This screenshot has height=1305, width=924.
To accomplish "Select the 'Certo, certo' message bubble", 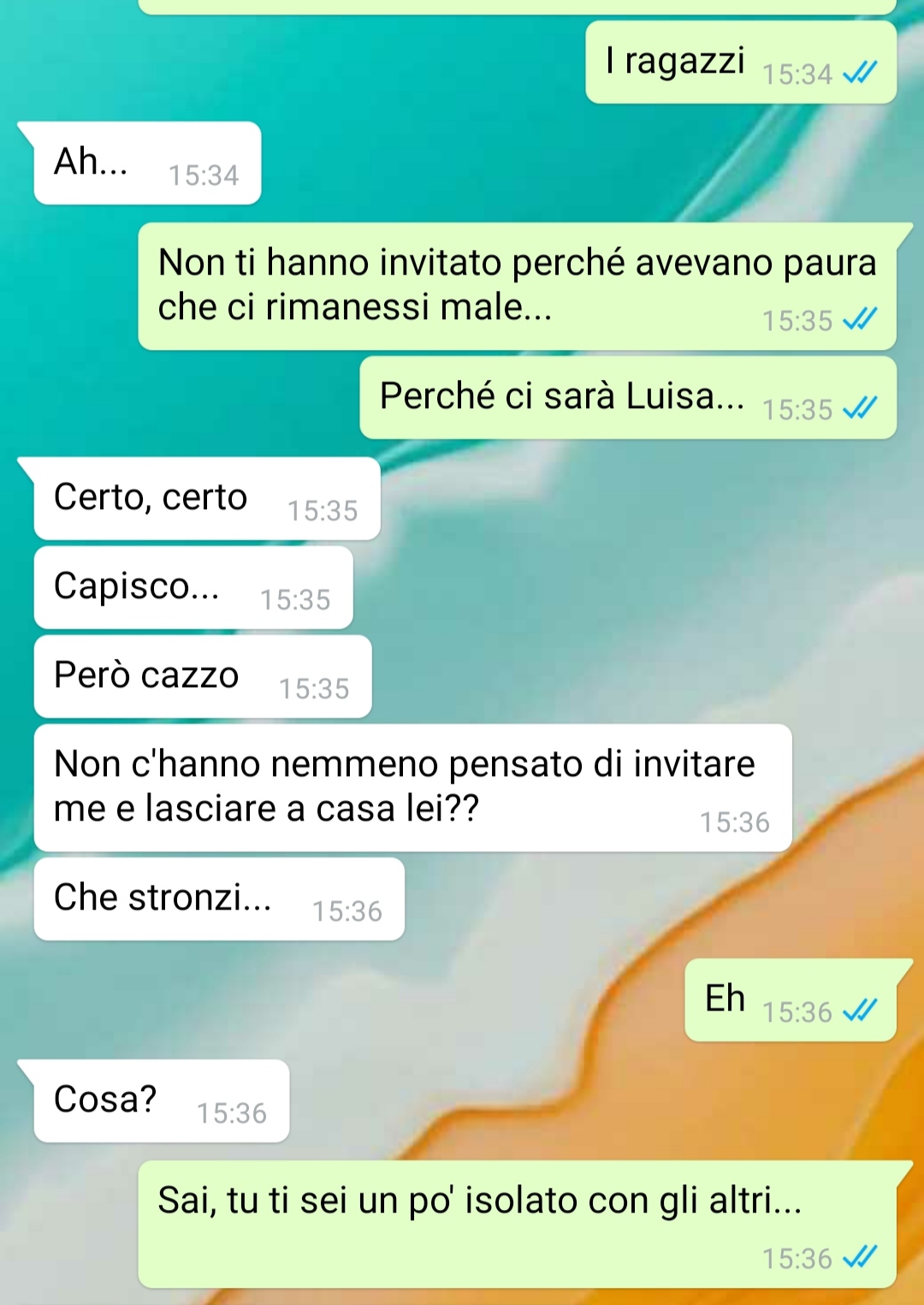I will [x=207, y=498].
